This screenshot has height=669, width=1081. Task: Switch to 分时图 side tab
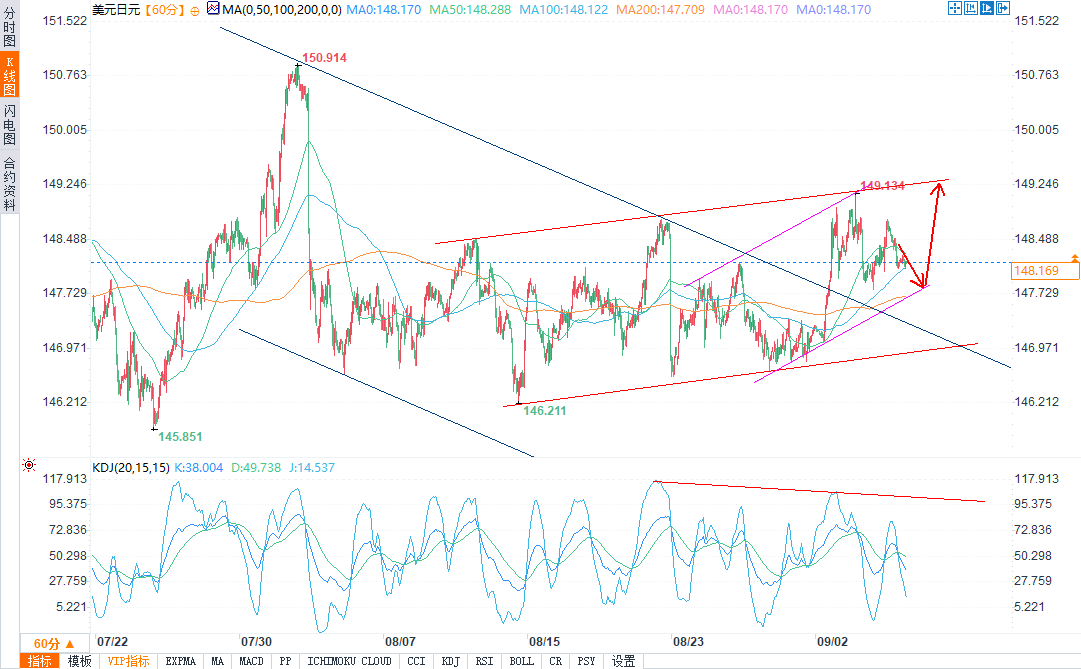pos(10,26)
